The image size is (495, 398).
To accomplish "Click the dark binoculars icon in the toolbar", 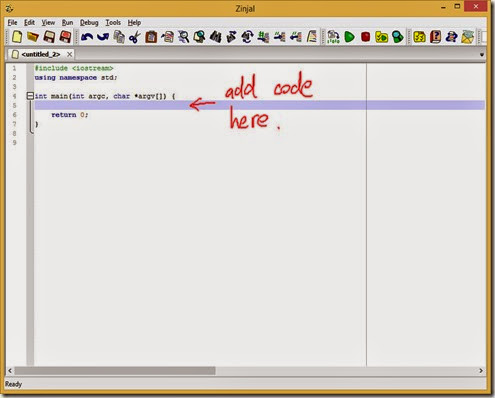I will coord(215,37).
